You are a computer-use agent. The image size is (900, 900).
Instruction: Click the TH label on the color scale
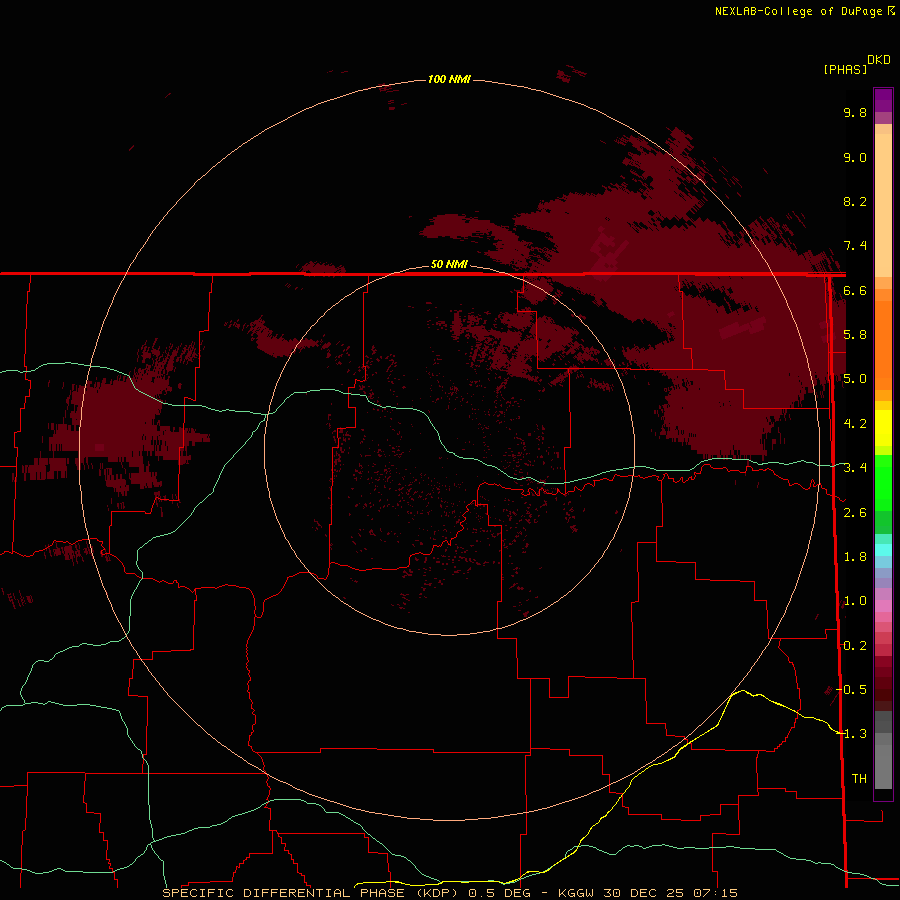[x=859, y=779]
